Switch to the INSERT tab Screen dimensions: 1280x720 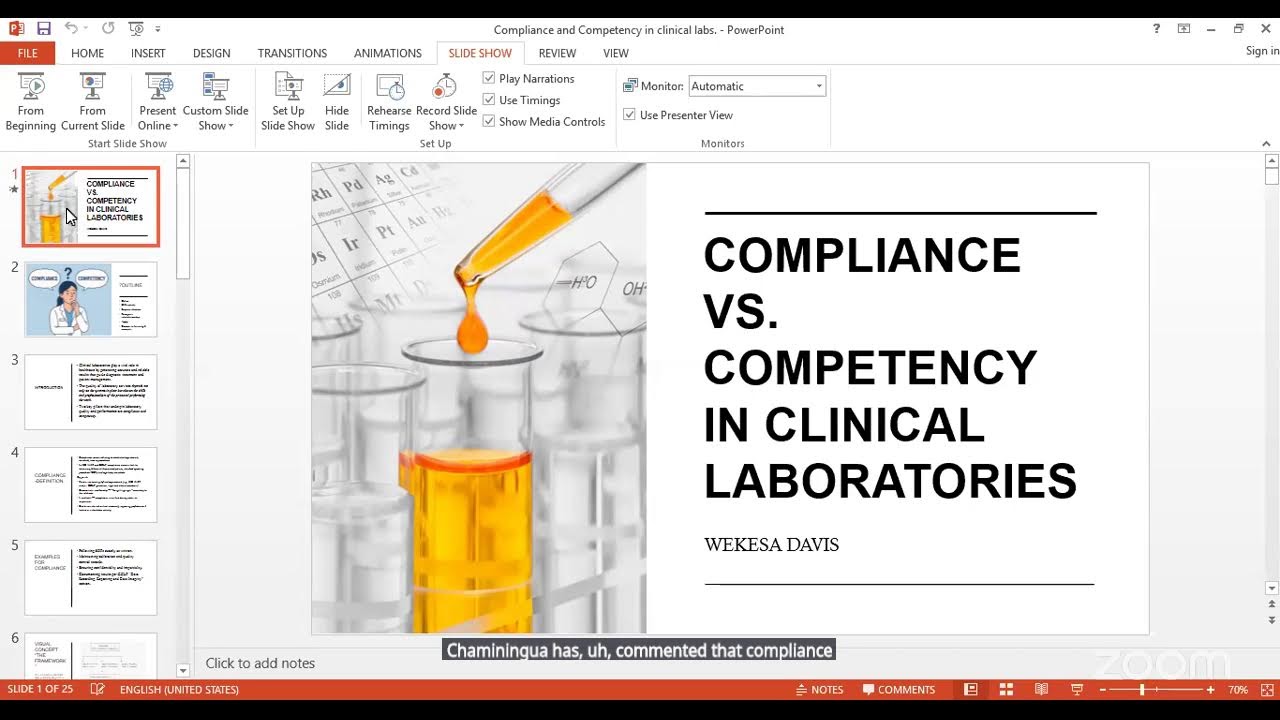pos(148,53)
